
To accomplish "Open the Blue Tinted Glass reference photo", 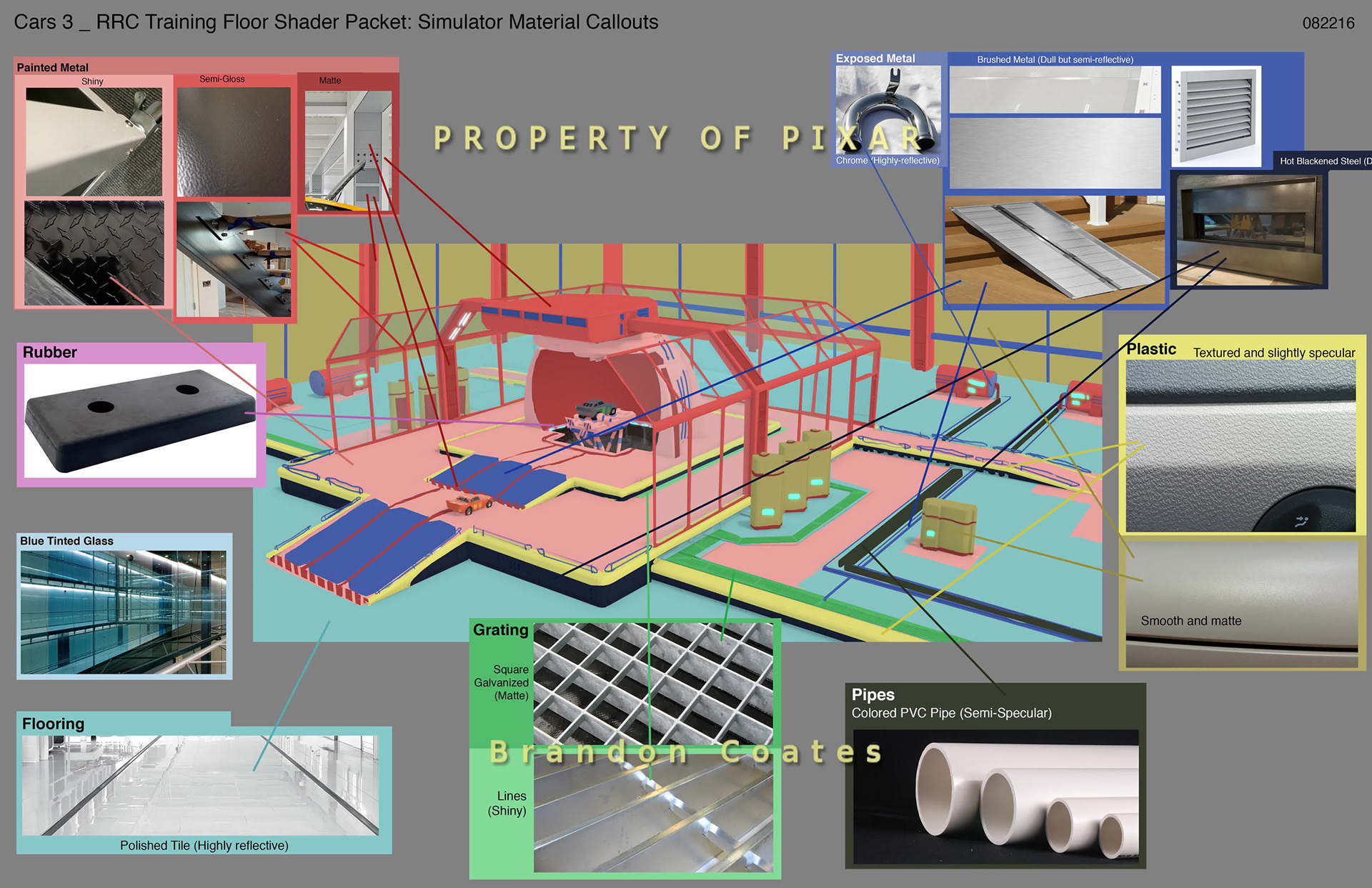I will click(x=124, y=612).
